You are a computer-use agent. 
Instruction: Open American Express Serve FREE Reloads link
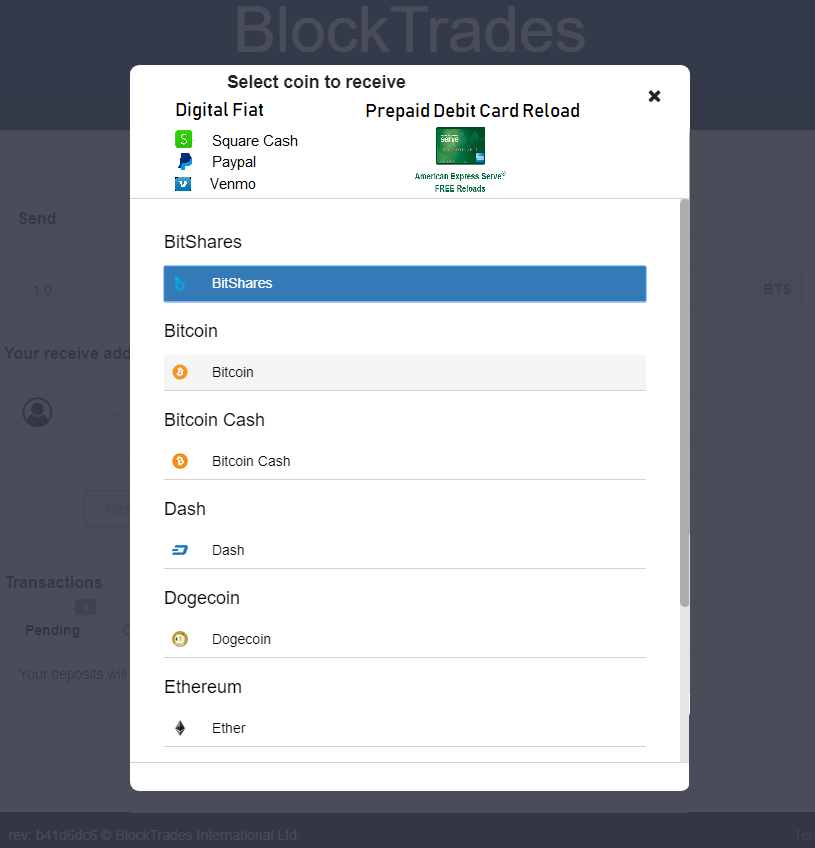(460, 182)
